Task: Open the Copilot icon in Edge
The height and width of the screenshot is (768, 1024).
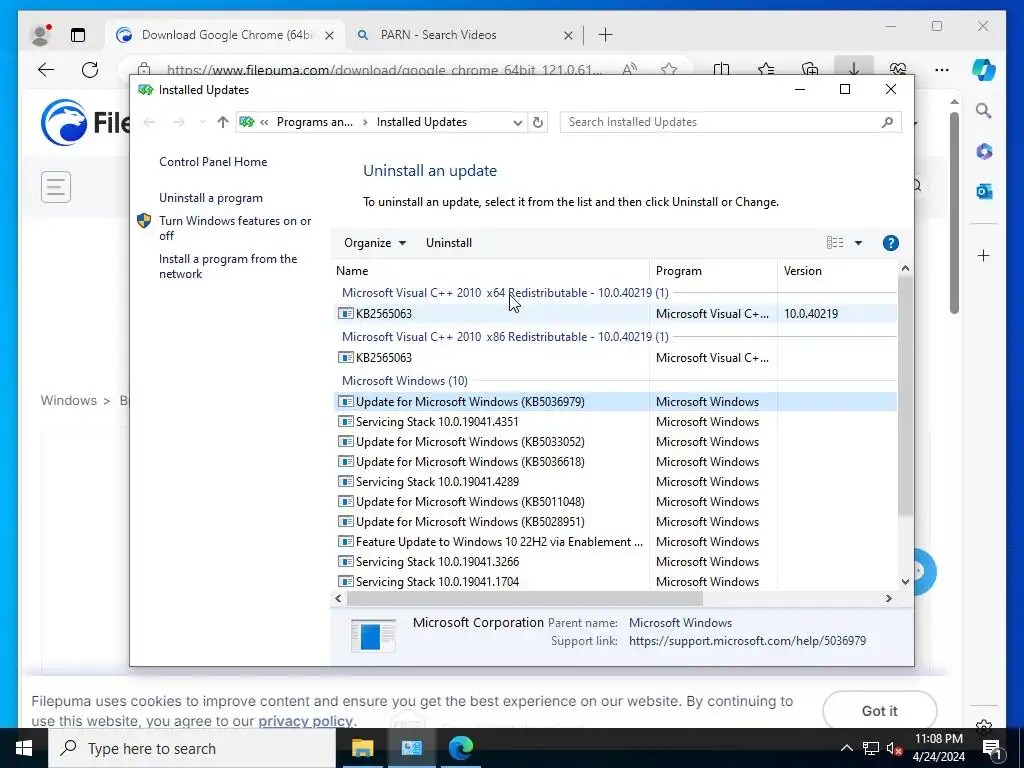Action: [984, 70]
